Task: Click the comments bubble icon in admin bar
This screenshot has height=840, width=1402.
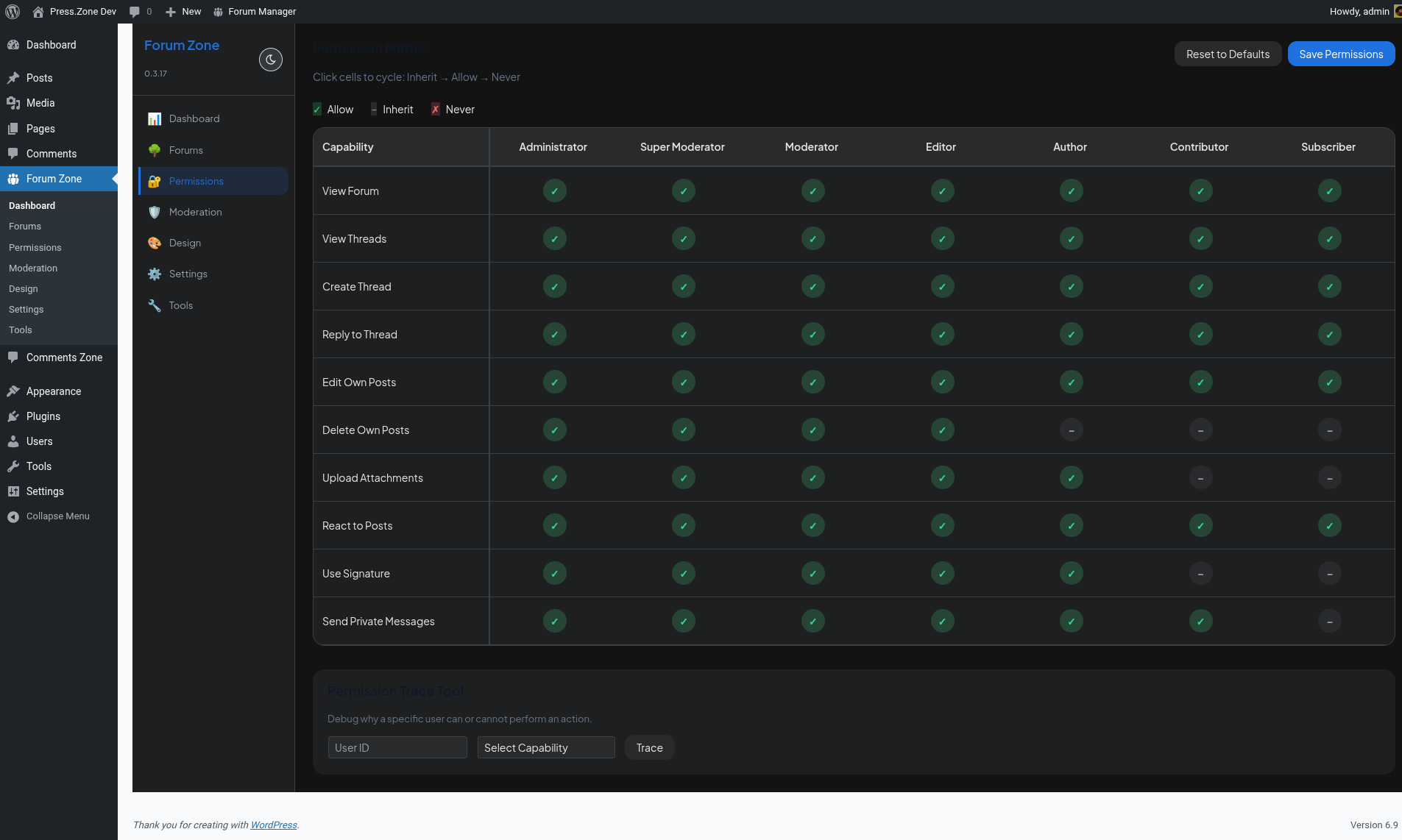Action: click(x=135, y=12)
